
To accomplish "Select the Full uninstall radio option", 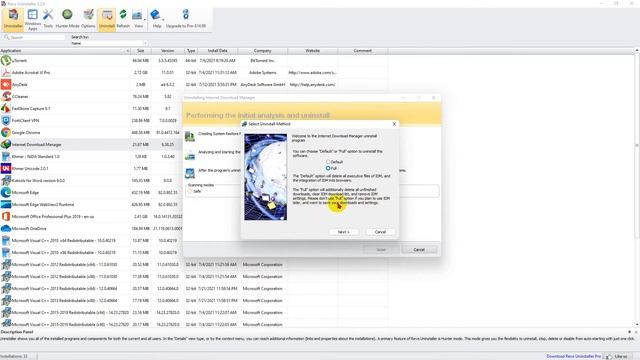I will click(328, 168).
